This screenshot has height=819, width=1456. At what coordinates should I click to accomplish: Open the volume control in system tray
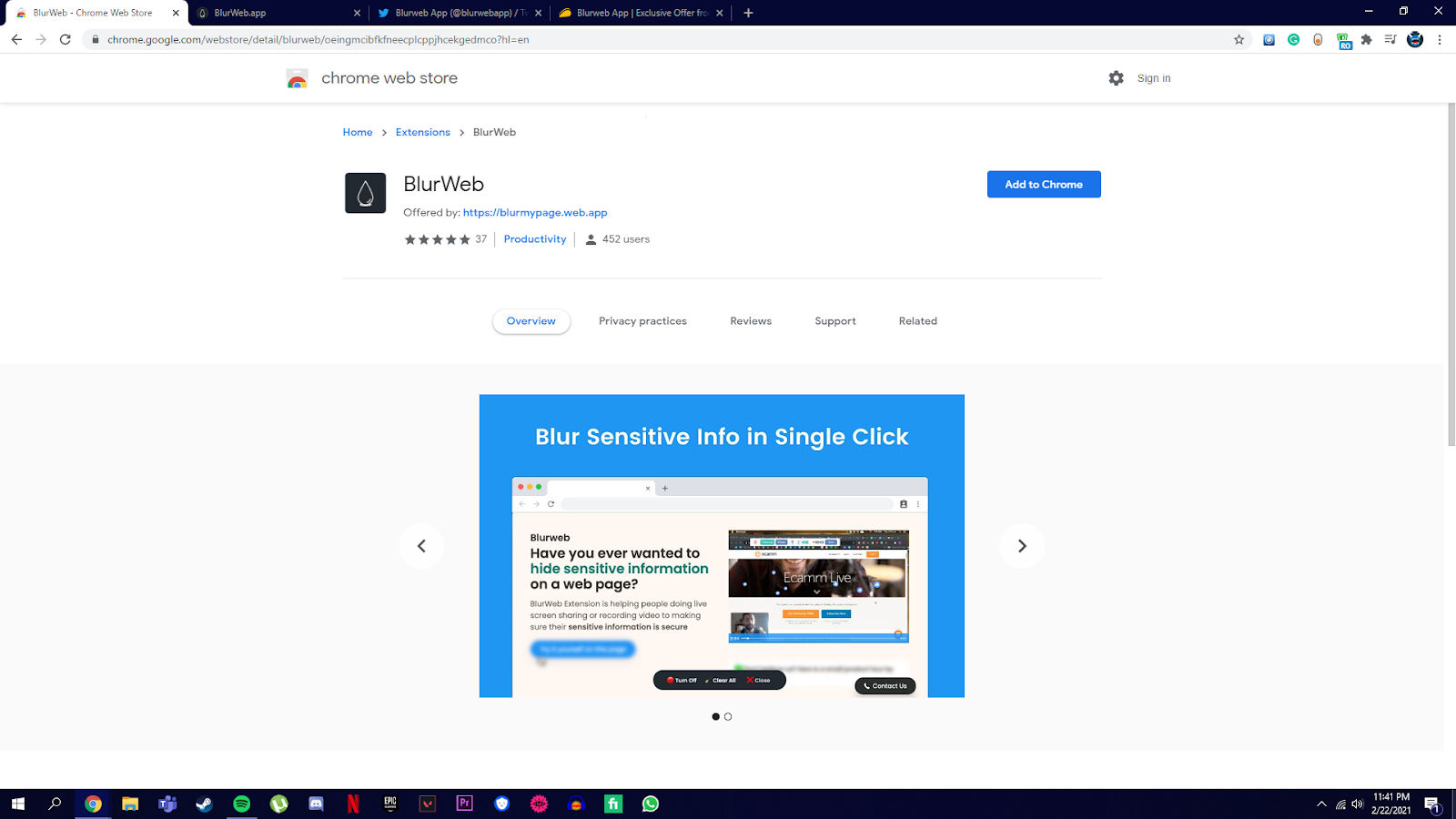(x=1357, y=804)
